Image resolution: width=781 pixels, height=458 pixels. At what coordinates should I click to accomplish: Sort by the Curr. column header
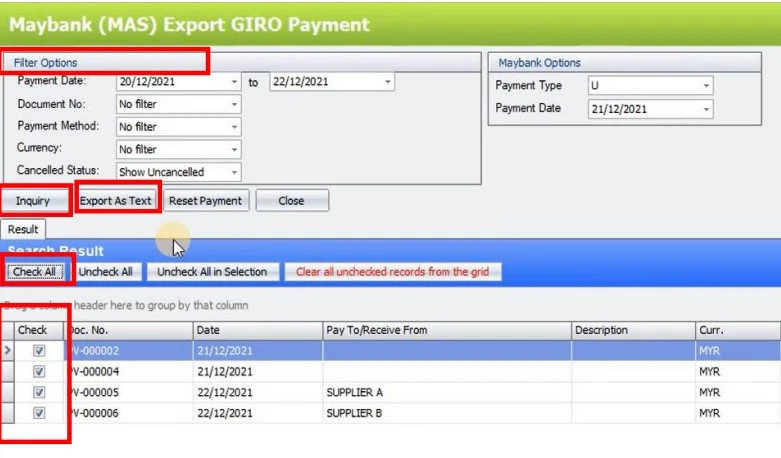tap(737, 331)
